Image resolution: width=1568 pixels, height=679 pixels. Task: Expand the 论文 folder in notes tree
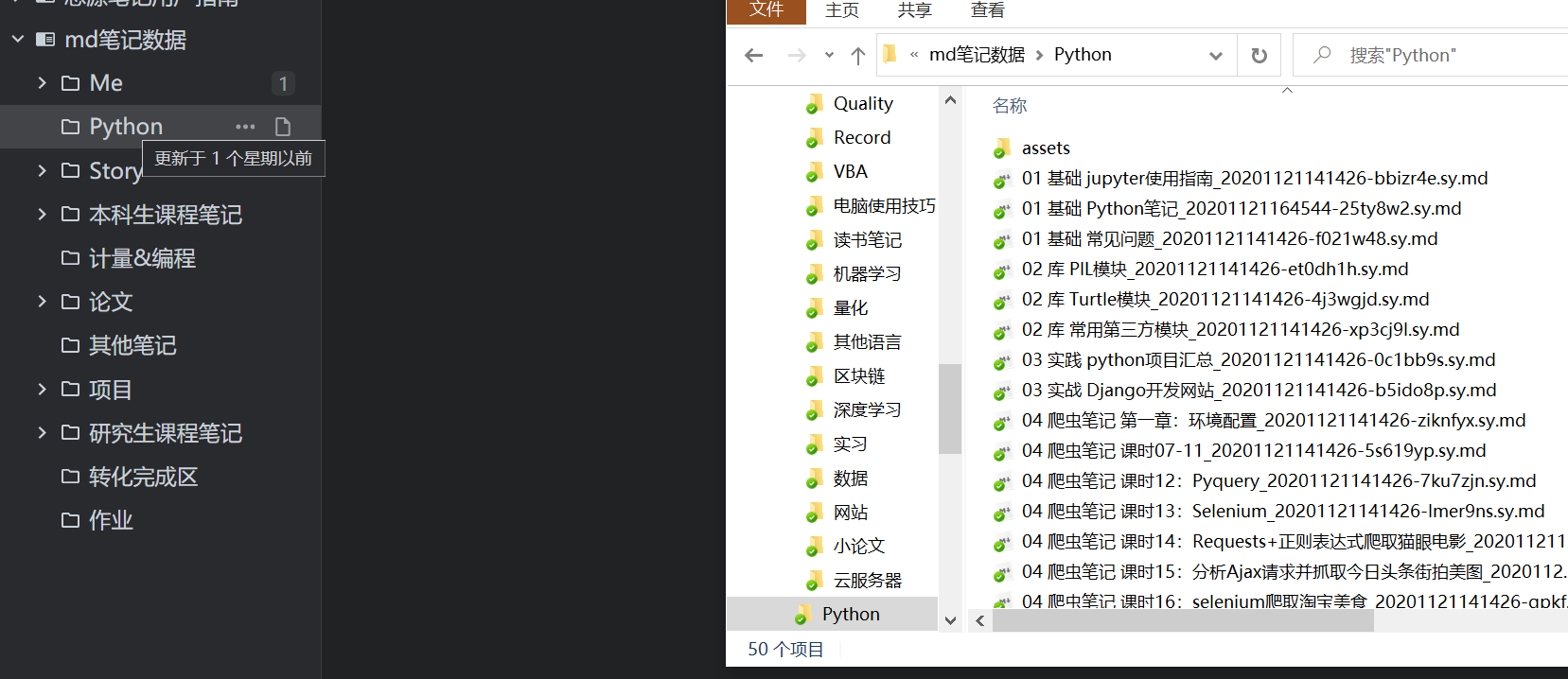[42, 302]
